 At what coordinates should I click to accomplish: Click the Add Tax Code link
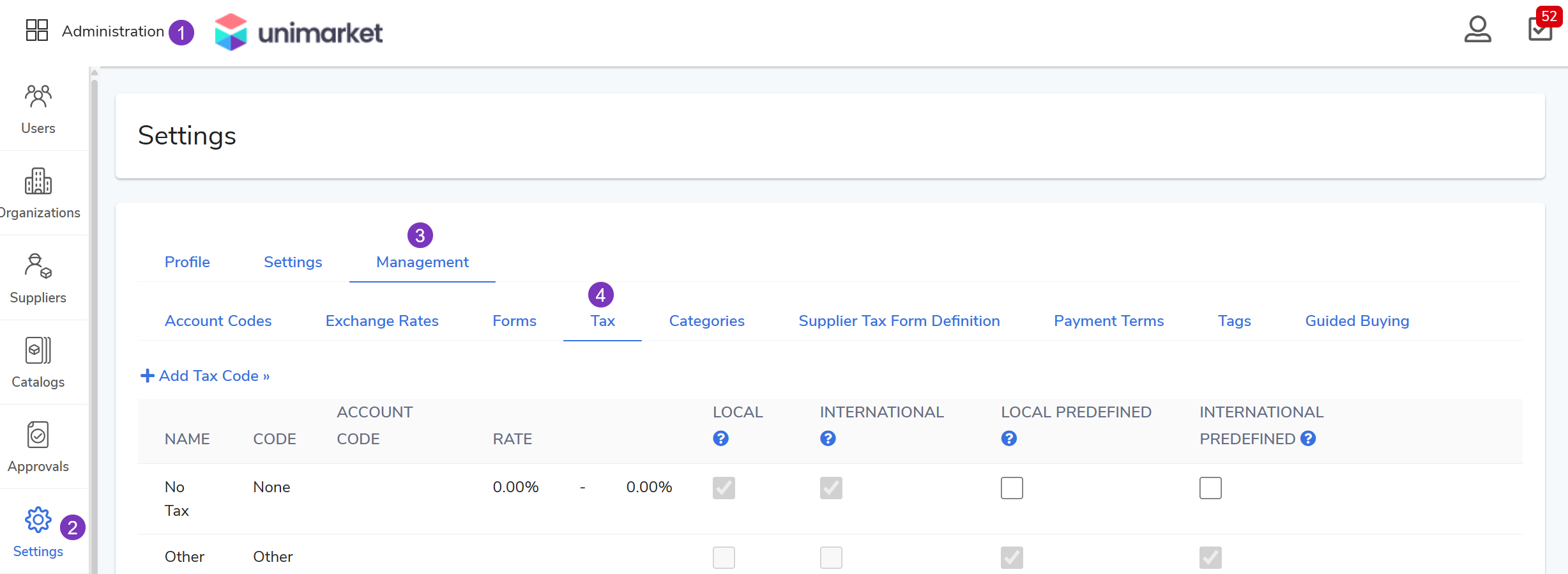pyautogui.click(x=205, y=376)
